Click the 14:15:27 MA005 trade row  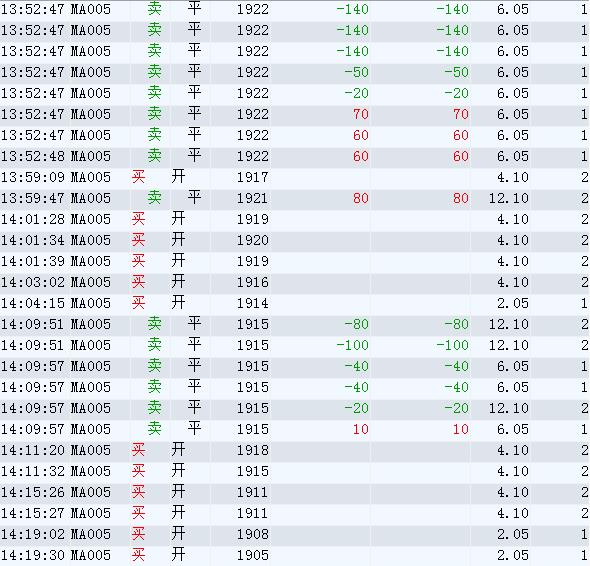(x=295, y=513)
